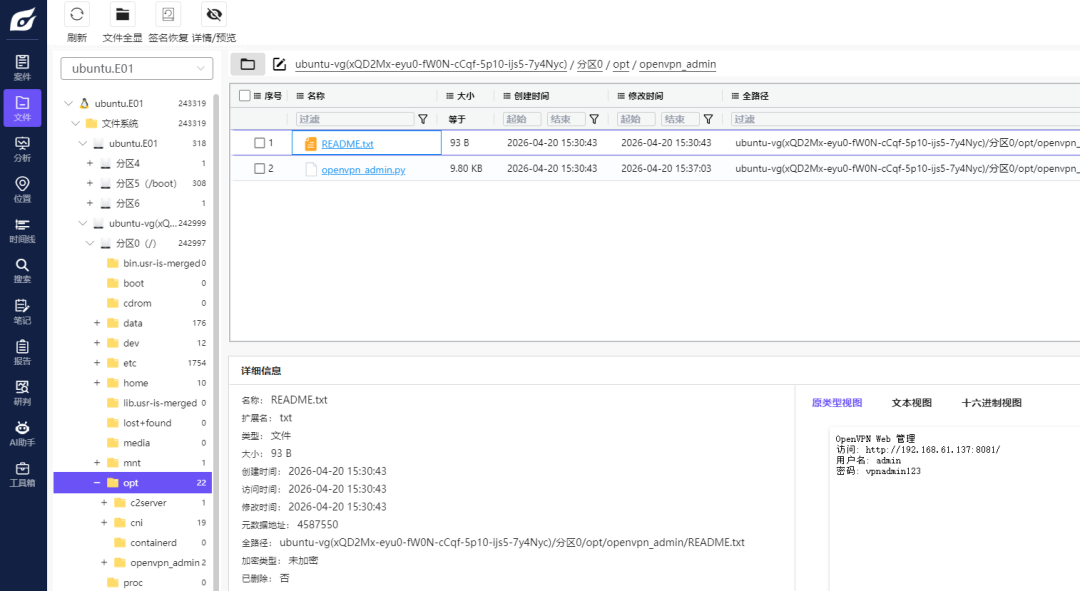Open the AI助手 assistant sidebar icon
The image size is (1080, 591).
(22, 433)
